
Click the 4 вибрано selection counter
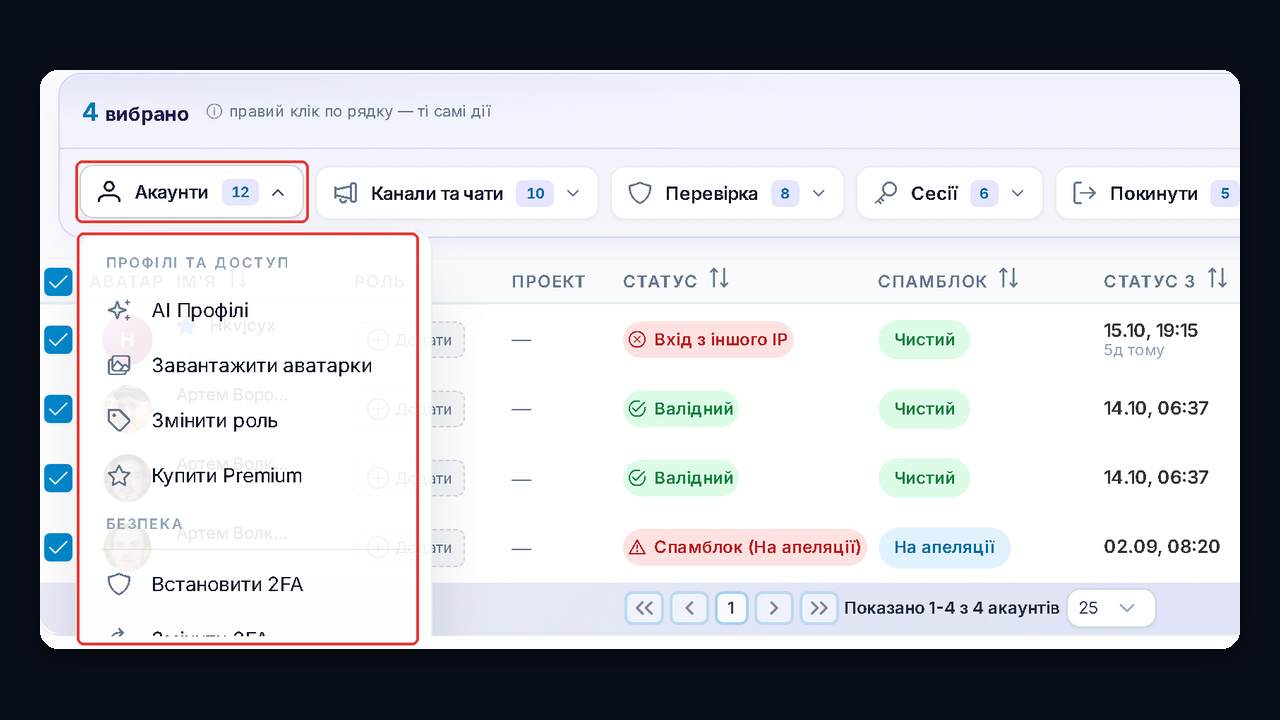coord(136,113)
